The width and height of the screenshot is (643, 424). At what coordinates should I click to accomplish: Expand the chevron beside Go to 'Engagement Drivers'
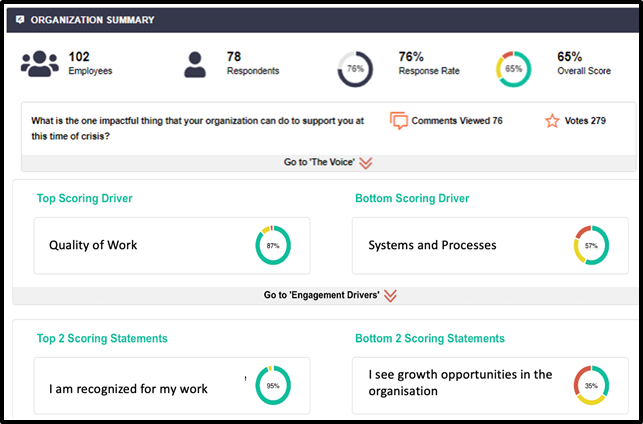click(390, 296)
